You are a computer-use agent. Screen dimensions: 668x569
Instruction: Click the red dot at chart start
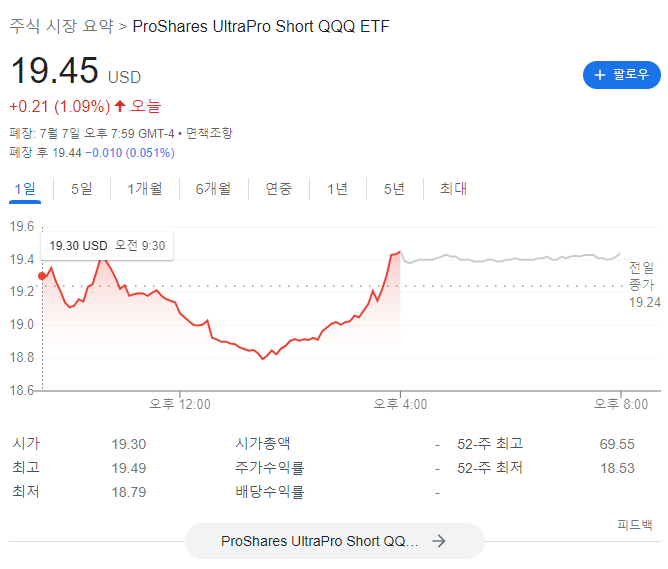click(42, 276)
